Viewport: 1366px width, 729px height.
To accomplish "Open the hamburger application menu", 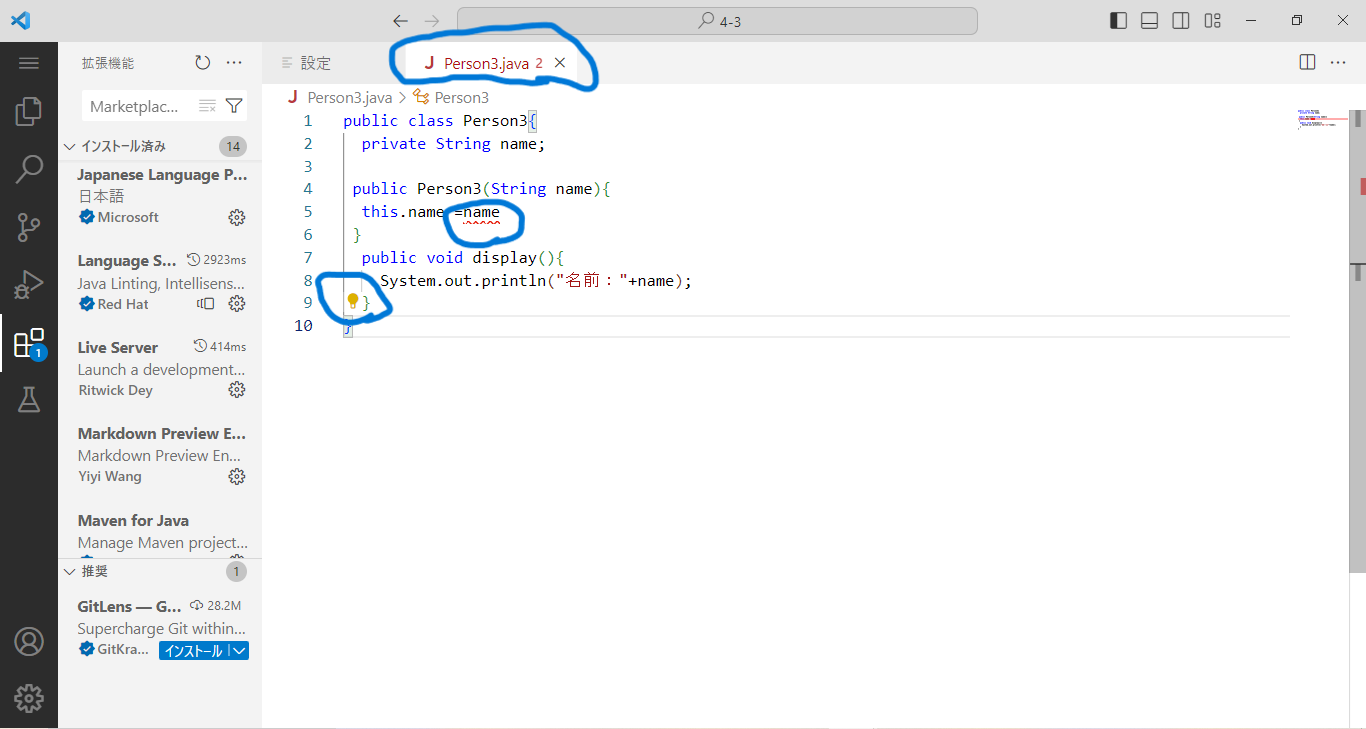I will (x=29, y=62).
